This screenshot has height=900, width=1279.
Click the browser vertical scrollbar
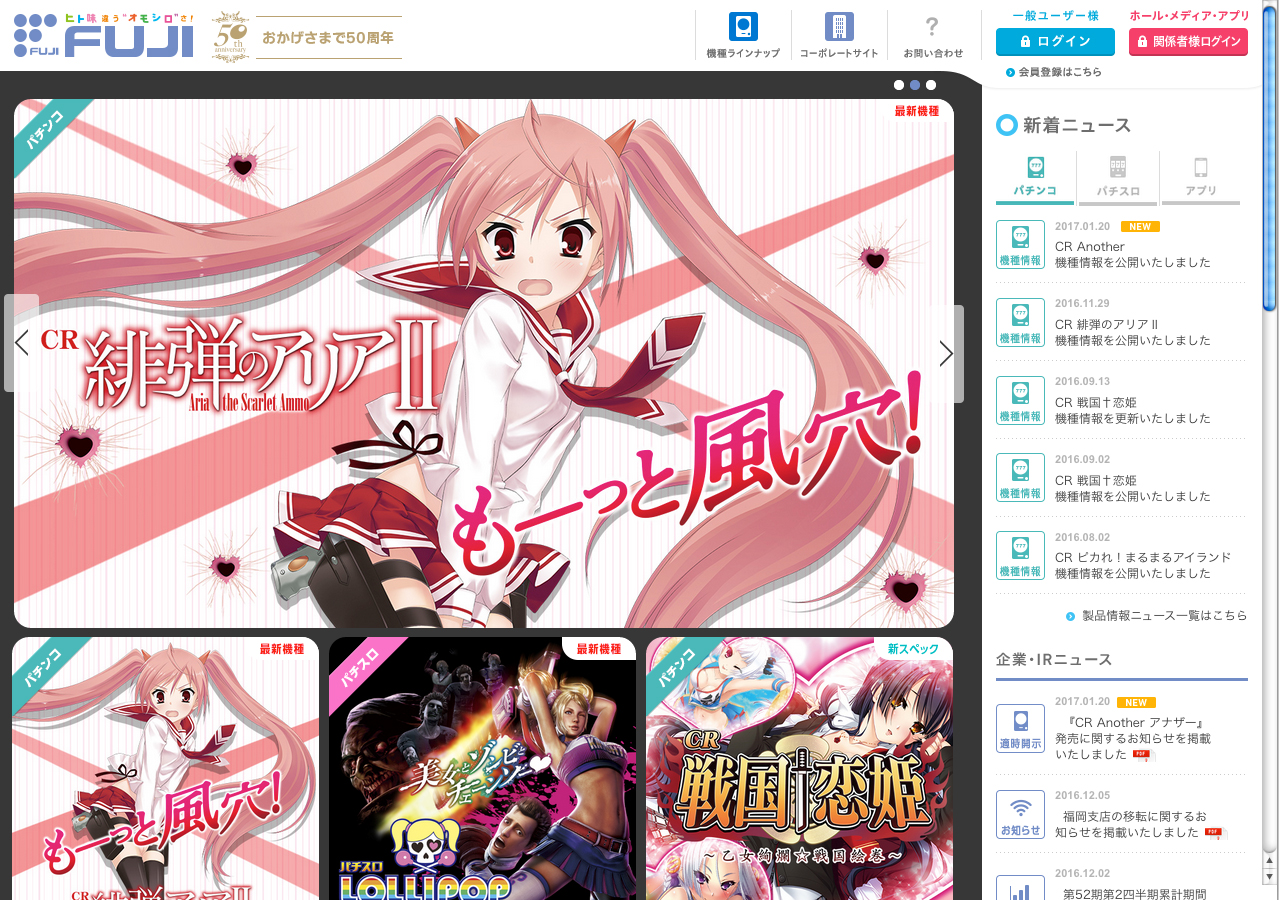point(1270,160)
